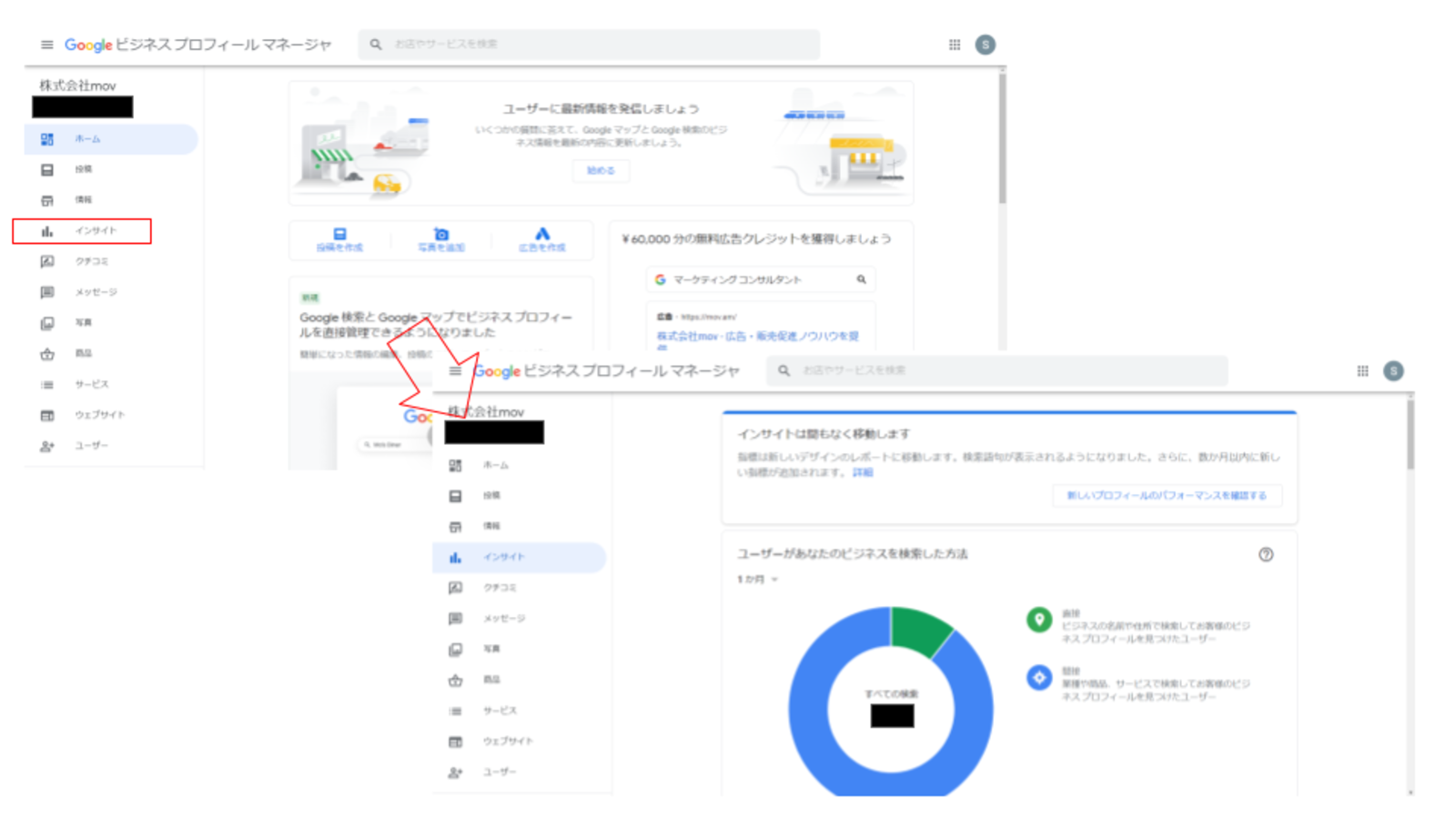The height and width of the screenshot is (819, 1456).
Task: Click front window vertical scrollbar
Action: tap(1410, 433)
